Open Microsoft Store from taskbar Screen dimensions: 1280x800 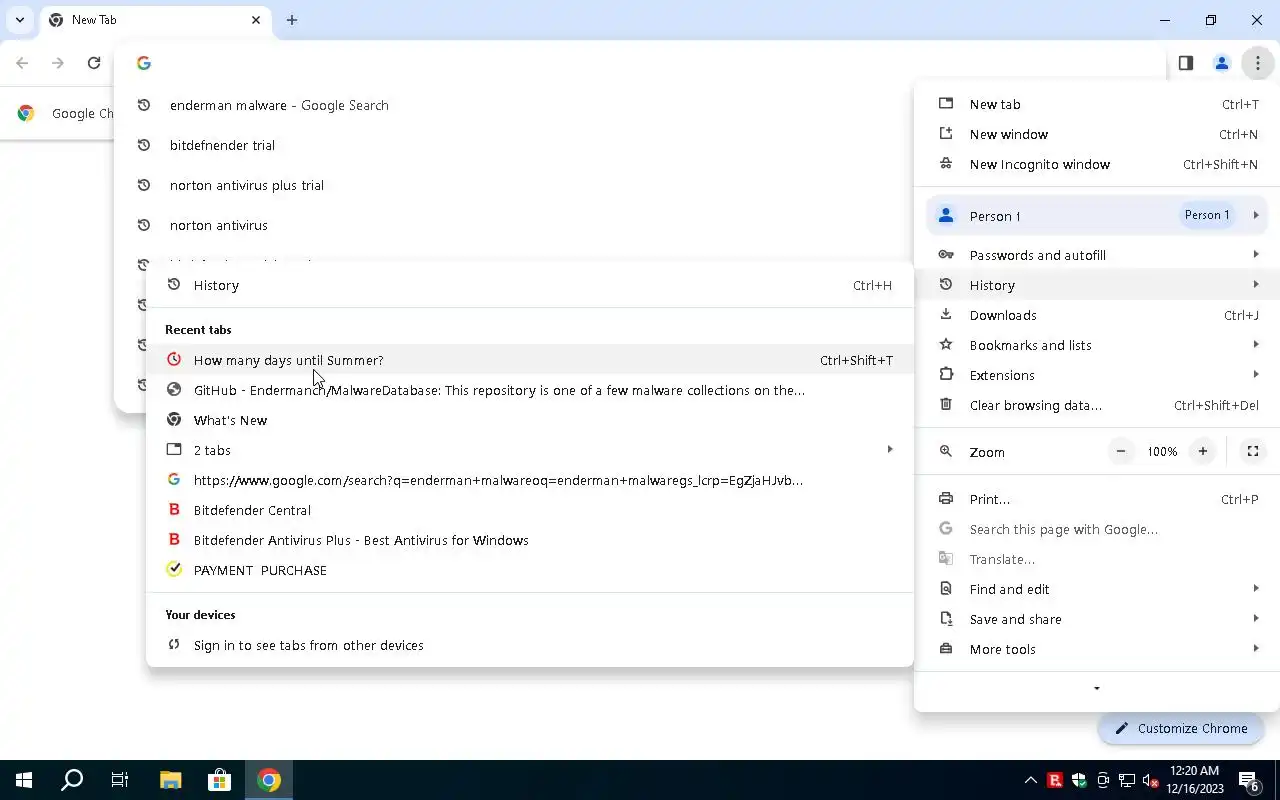pos(219,780)
